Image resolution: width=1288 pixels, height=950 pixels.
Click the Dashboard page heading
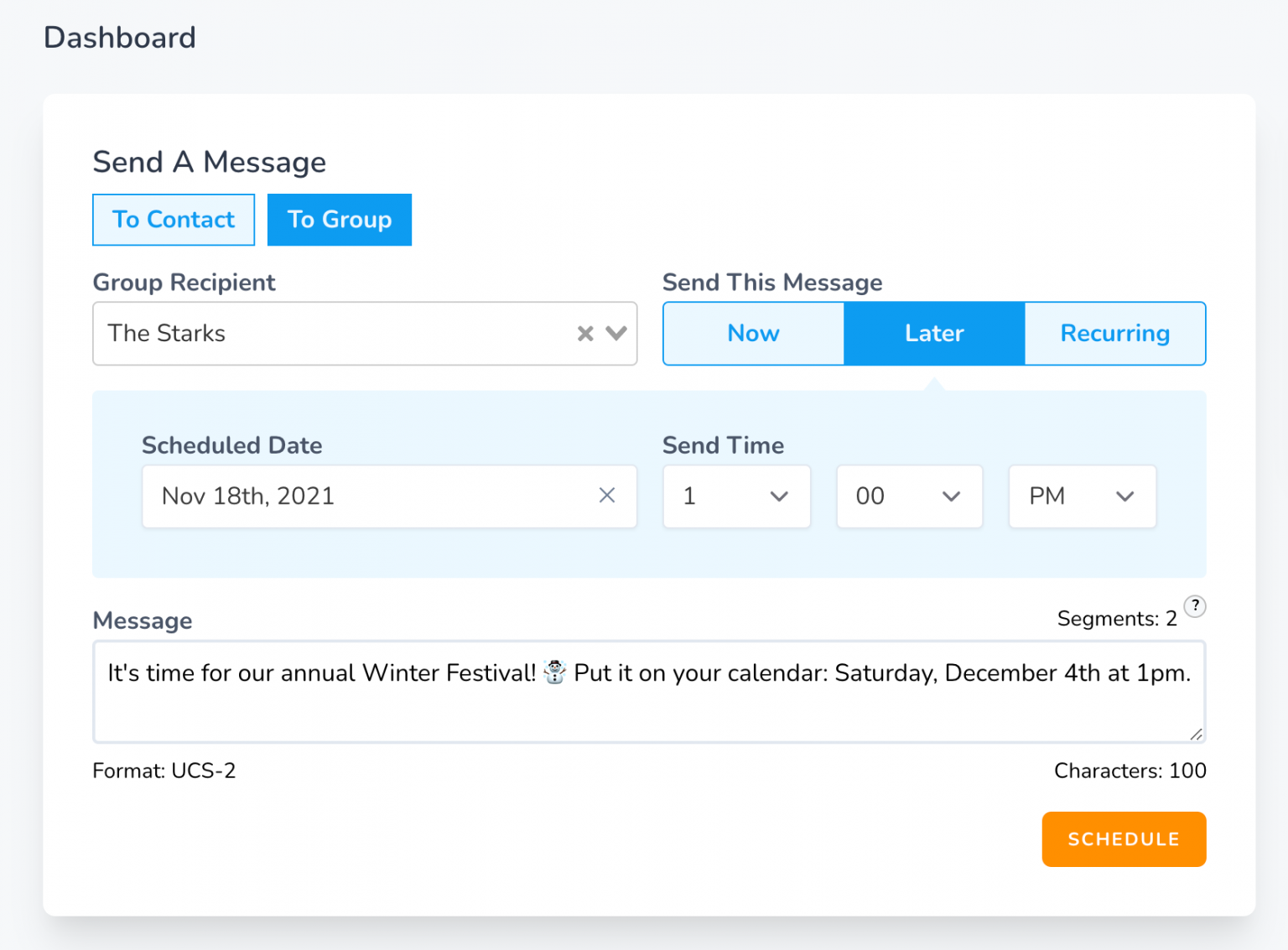[120, 38]
